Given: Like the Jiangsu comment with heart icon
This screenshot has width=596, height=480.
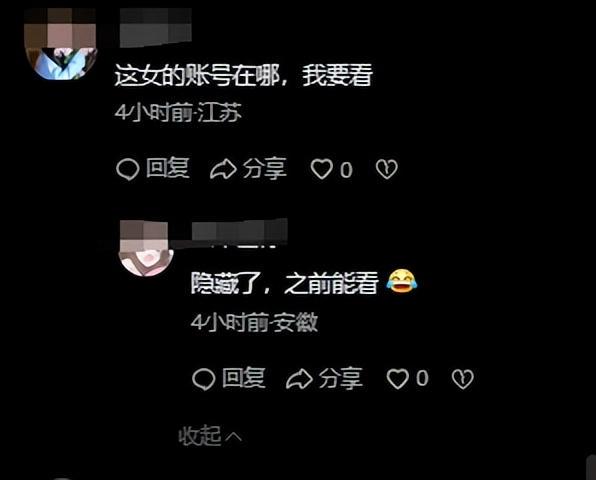Looking at the screenshot, I should (322, 169).
